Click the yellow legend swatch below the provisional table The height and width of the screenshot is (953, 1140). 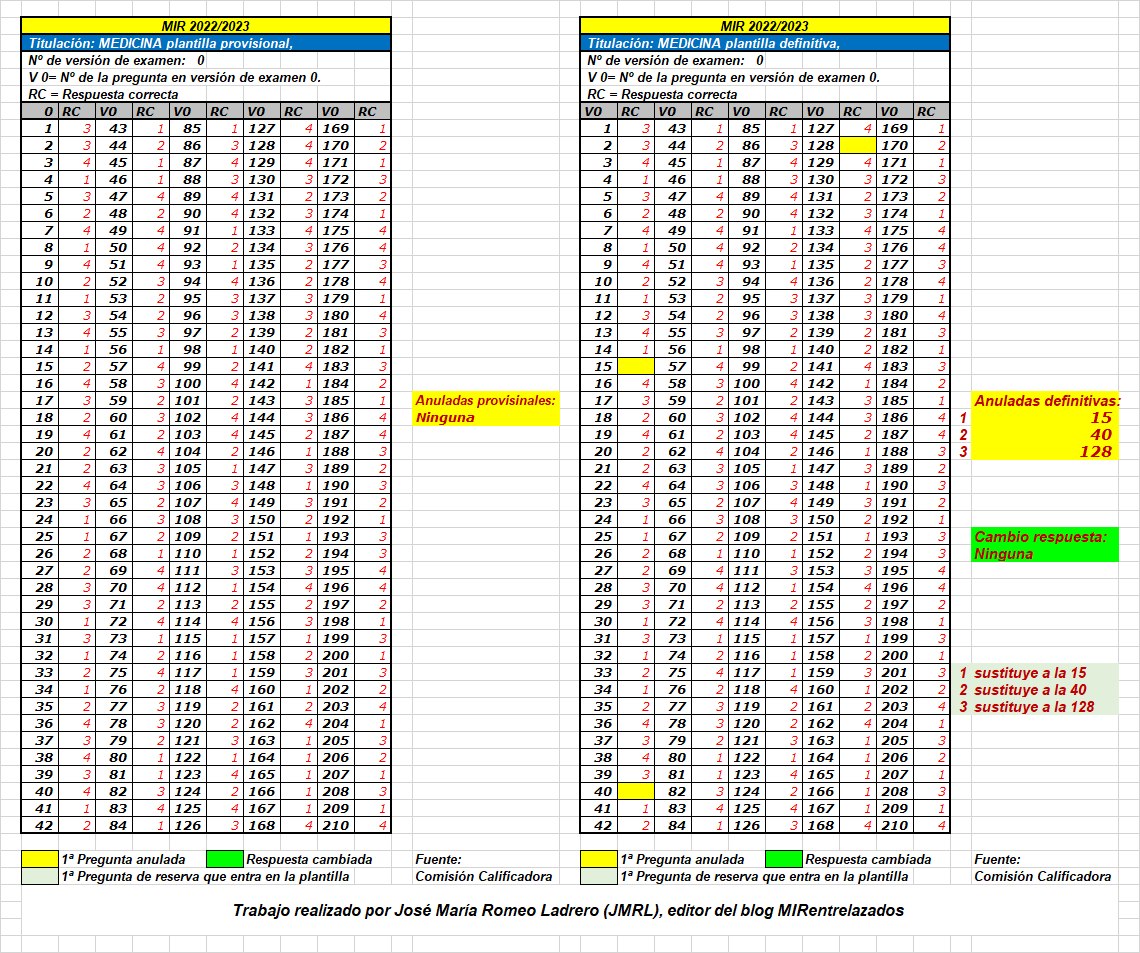[x=40, y=859]
